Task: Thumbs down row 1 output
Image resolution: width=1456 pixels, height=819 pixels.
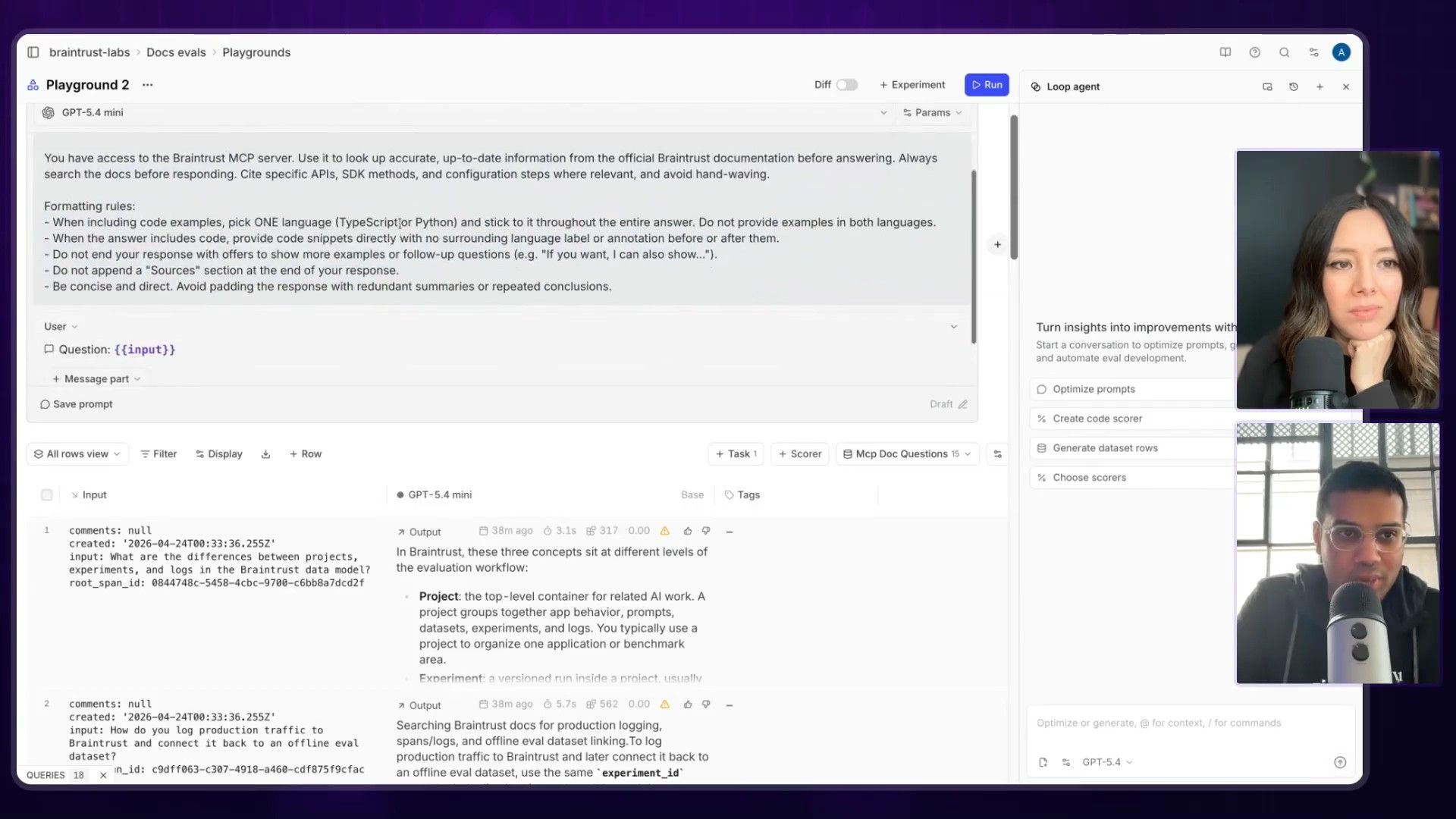Action: (x=706, y=531)
